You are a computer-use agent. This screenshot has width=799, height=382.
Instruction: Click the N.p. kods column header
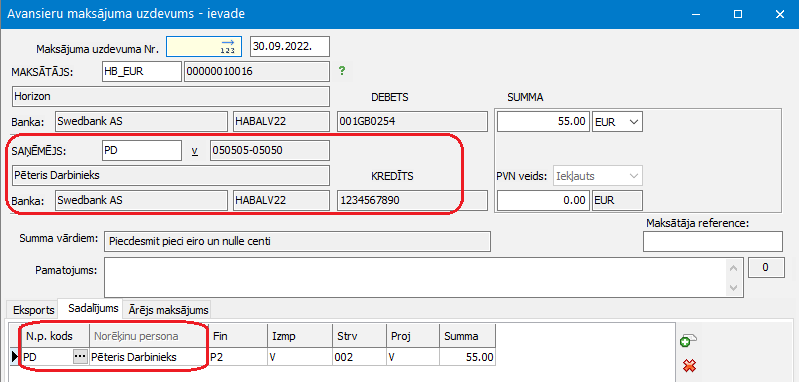pyautogui.click(x=55, y=336)
